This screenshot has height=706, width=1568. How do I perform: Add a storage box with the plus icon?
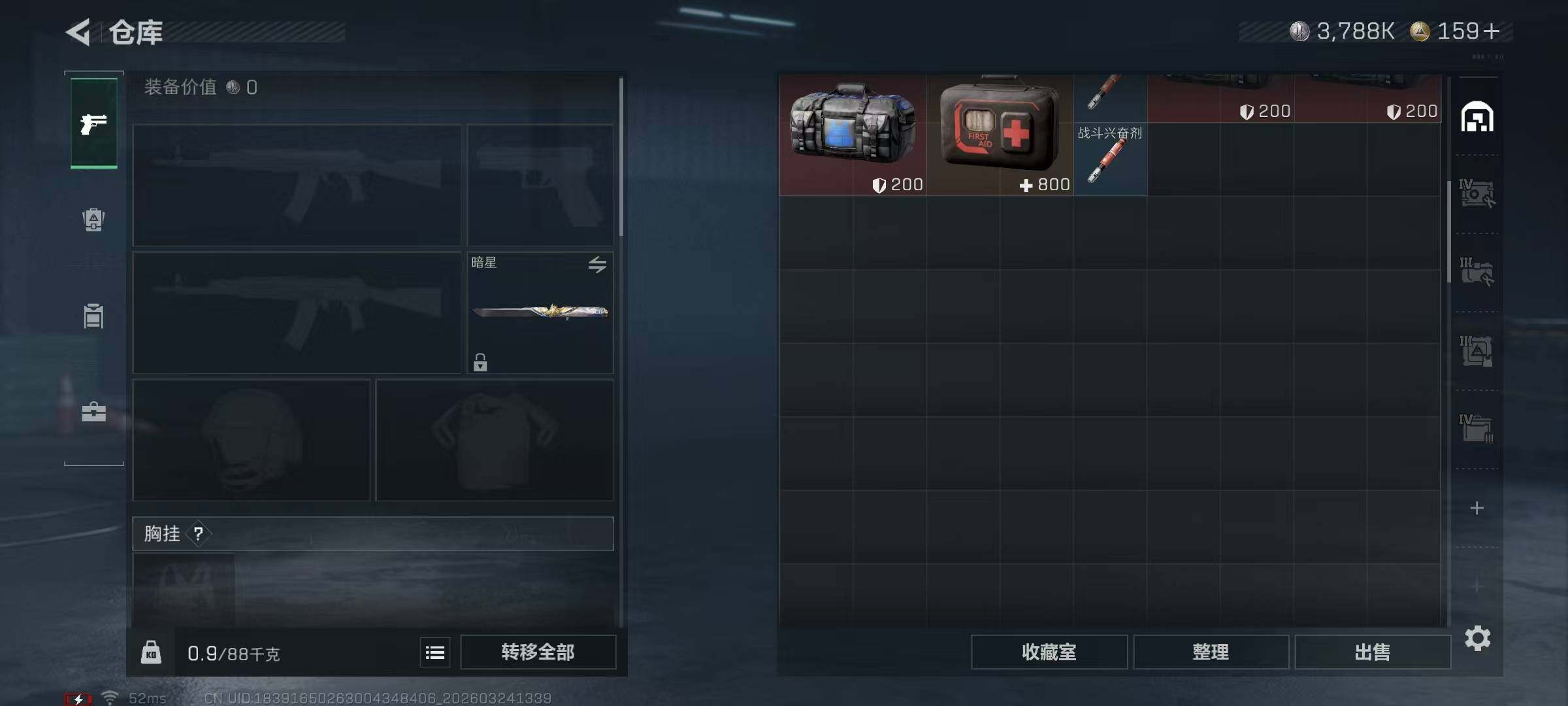[1477, 508]
